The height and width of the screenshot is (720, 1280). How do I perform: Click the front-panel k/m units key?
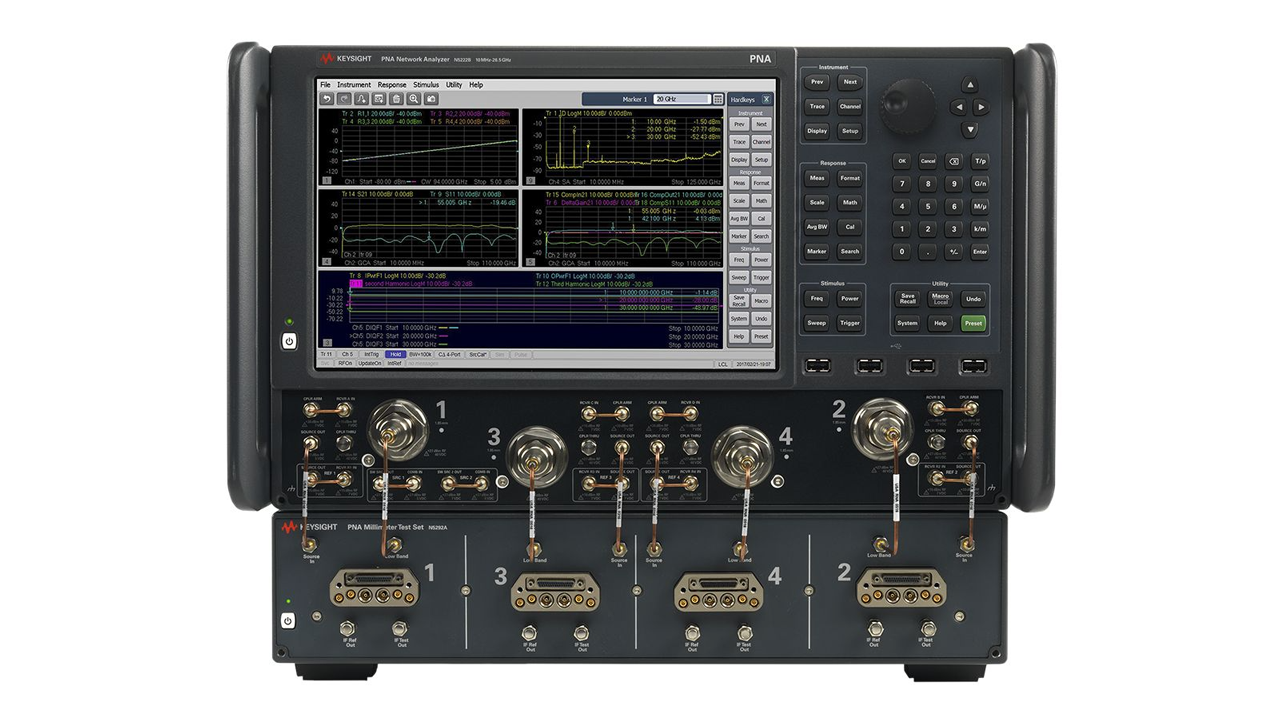click(x=980, y=229)
